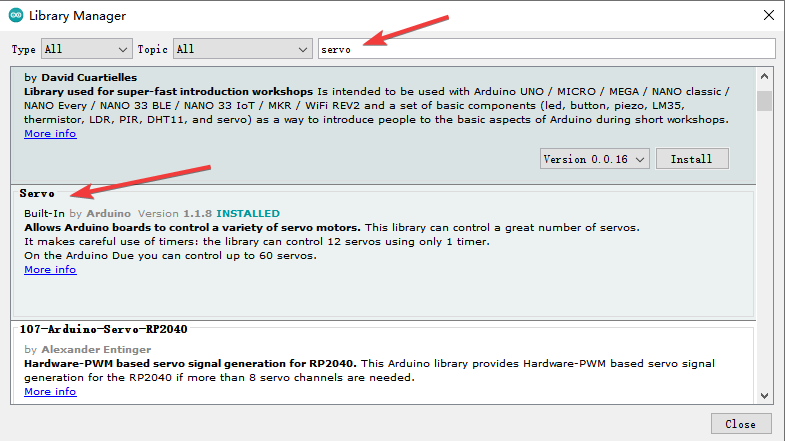Click the scrollbar up arrow
This screenshot has width=785, height=441.
click(x=764, y=77)
